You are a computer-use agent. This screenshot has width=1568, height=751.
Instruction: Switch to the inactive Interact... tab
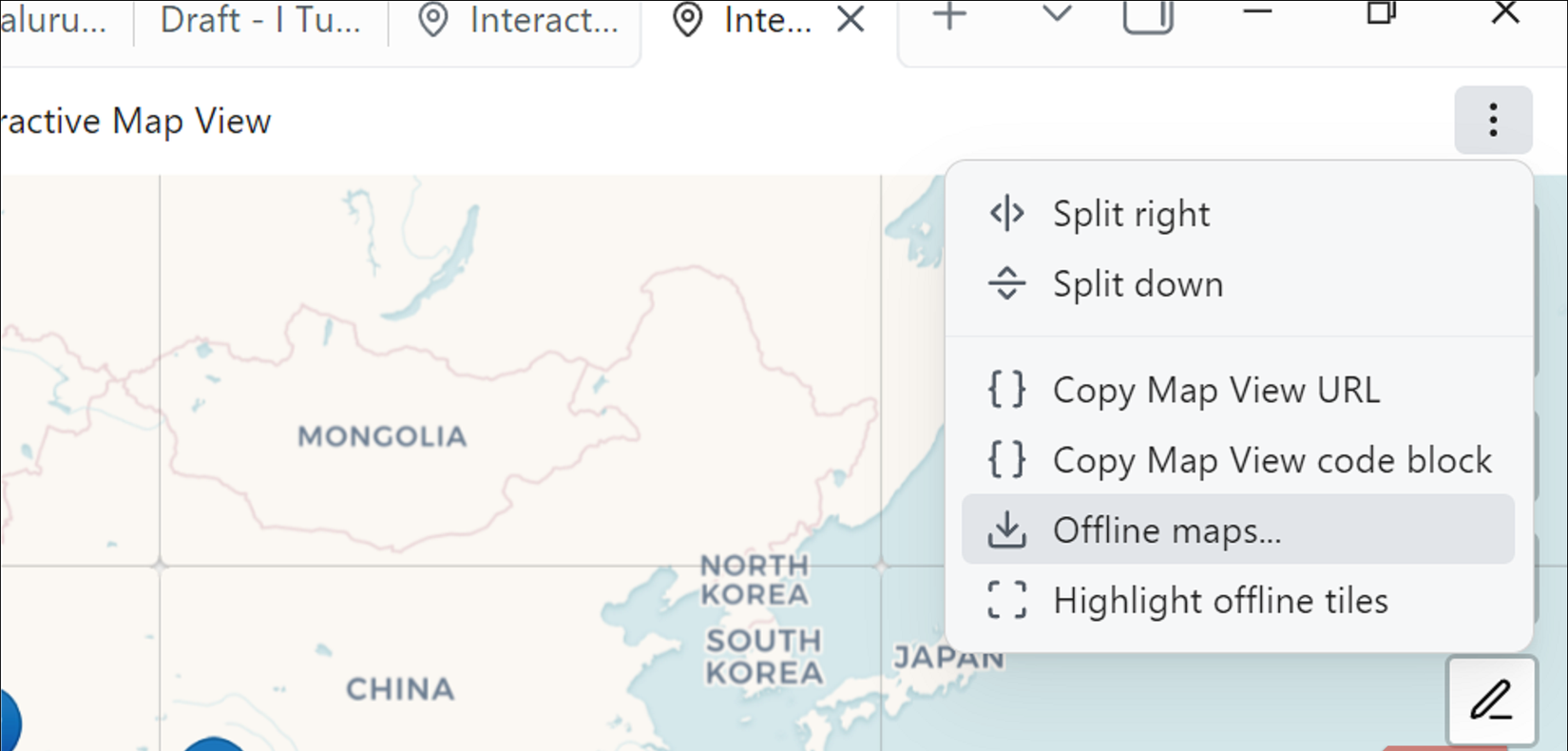(x=518, y=20)
